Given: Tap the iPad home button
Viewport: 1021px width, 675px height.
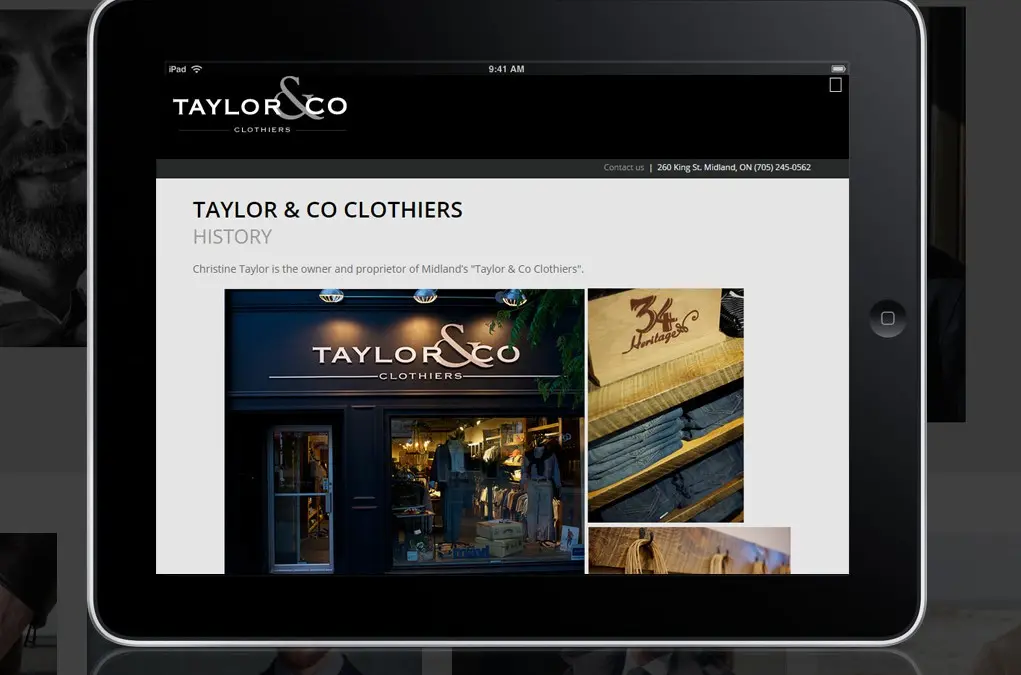Looking at the screenshot, I should pyautogui.click(x=888, y=318).
